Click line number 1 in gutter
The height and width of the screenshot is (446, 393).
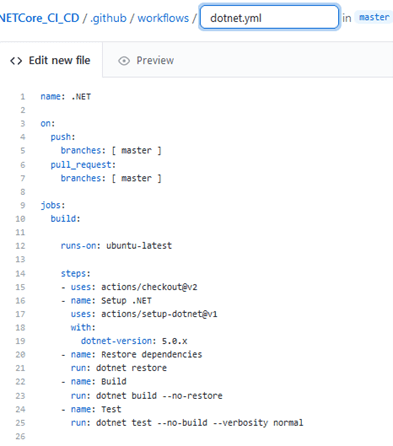pos(23,97)
